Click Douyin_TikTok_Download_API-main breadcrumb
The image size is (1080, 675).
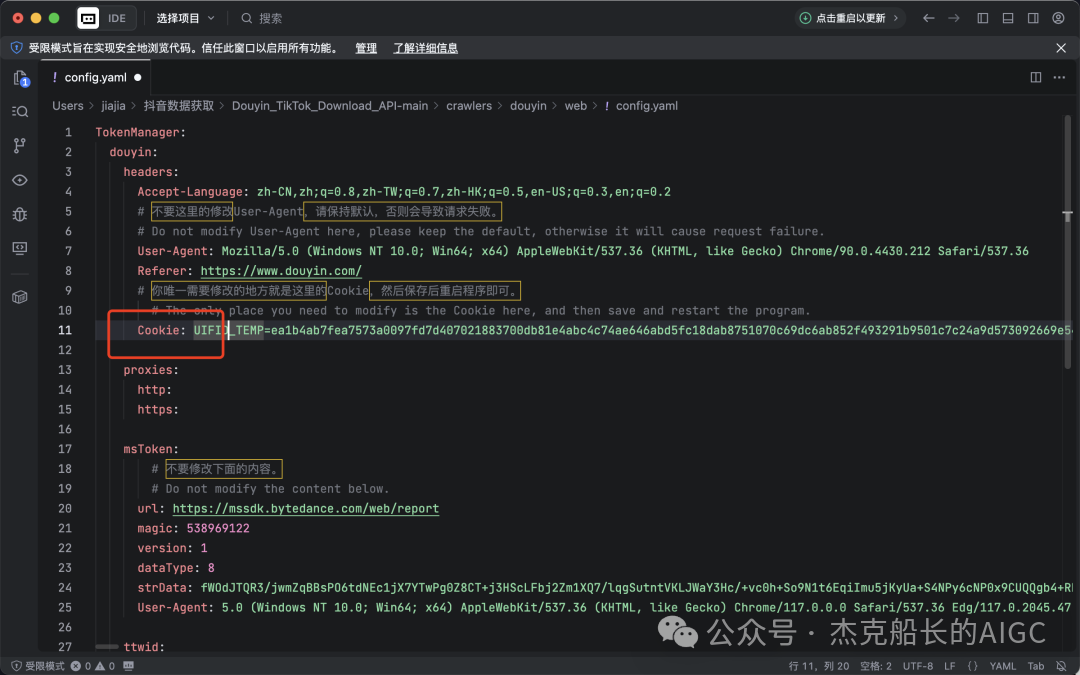click(x=330, y=105)
